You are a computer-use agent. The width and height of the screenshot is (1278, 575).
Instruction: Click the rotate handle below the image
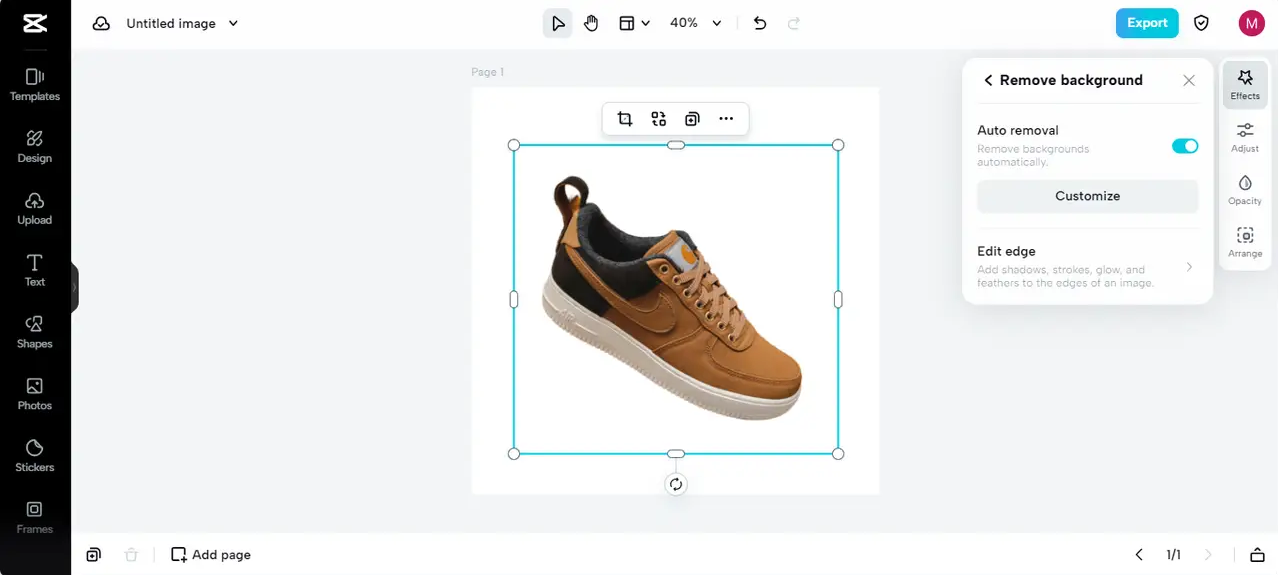676,484
